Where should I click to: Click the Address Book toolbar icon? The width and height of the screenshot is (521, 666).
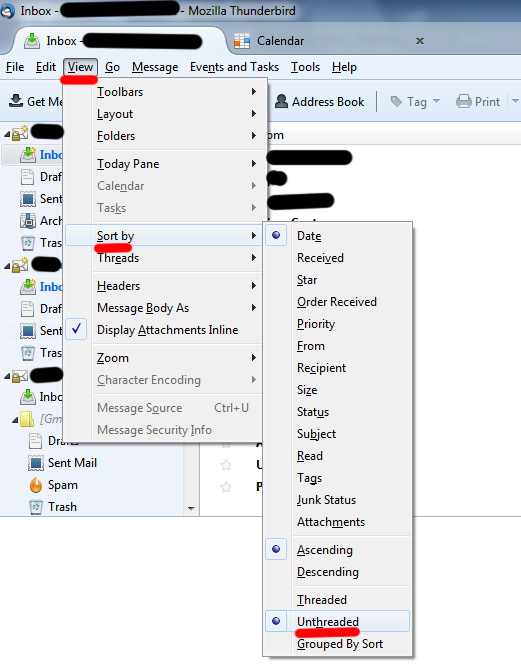point(281,101)
